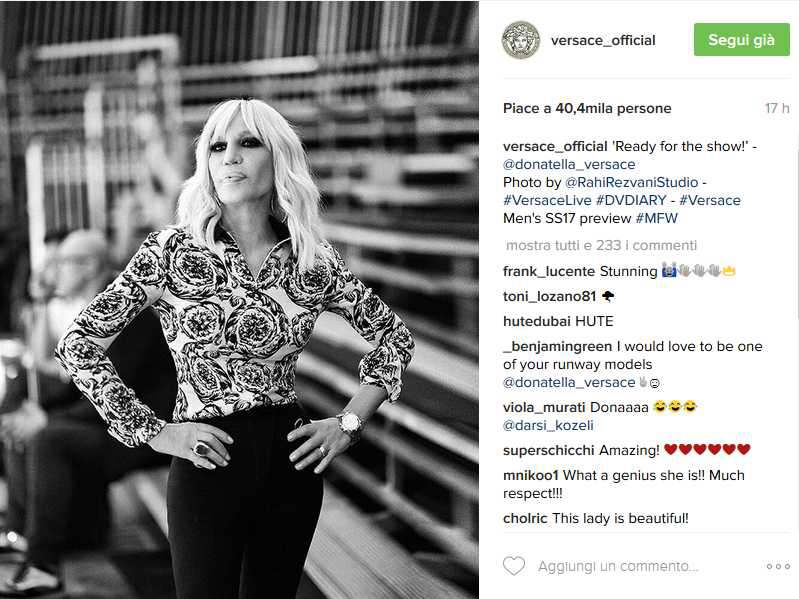Open the @donatella_versace mention in caption
The width and height of the screenshot is (799, 599).
569,165
